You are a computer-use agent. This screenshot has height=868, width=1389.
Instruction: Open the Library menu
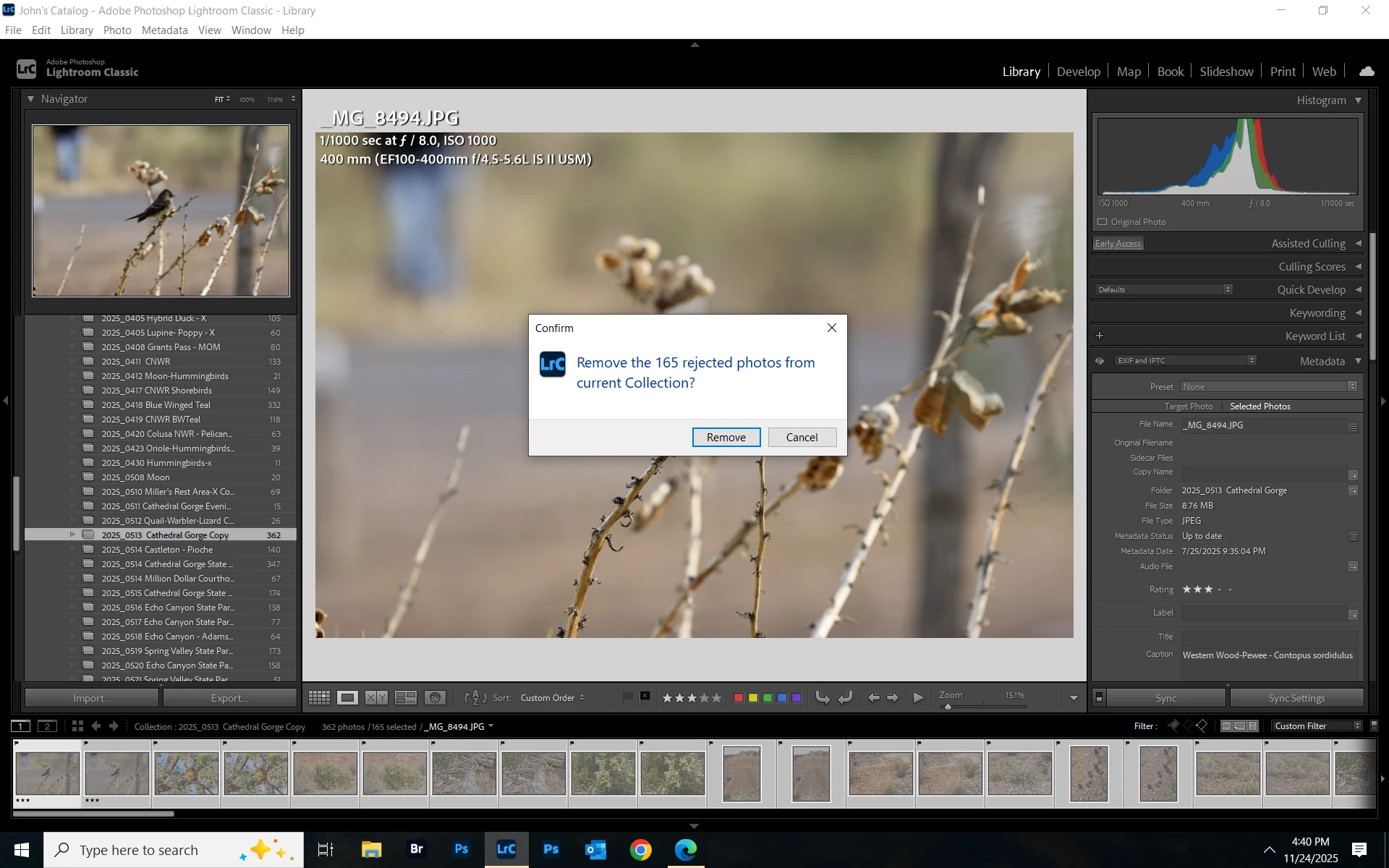(x=77, y=30)
